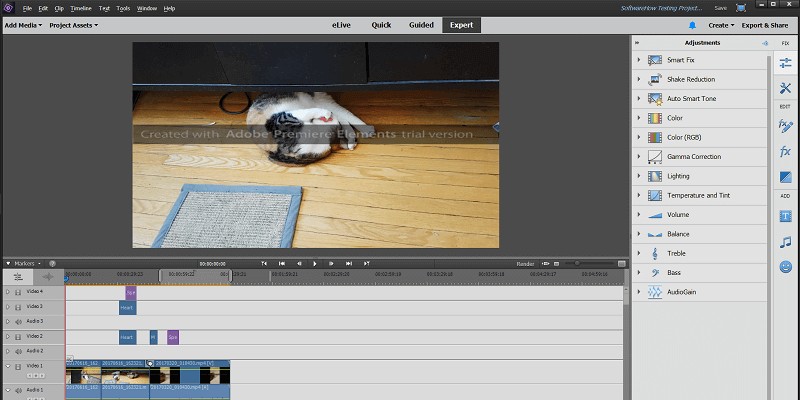The width and height of the screenshot is (800, 400).
Task: Mute the Audio 2 track speaker
Action: [x=18, y=352]
